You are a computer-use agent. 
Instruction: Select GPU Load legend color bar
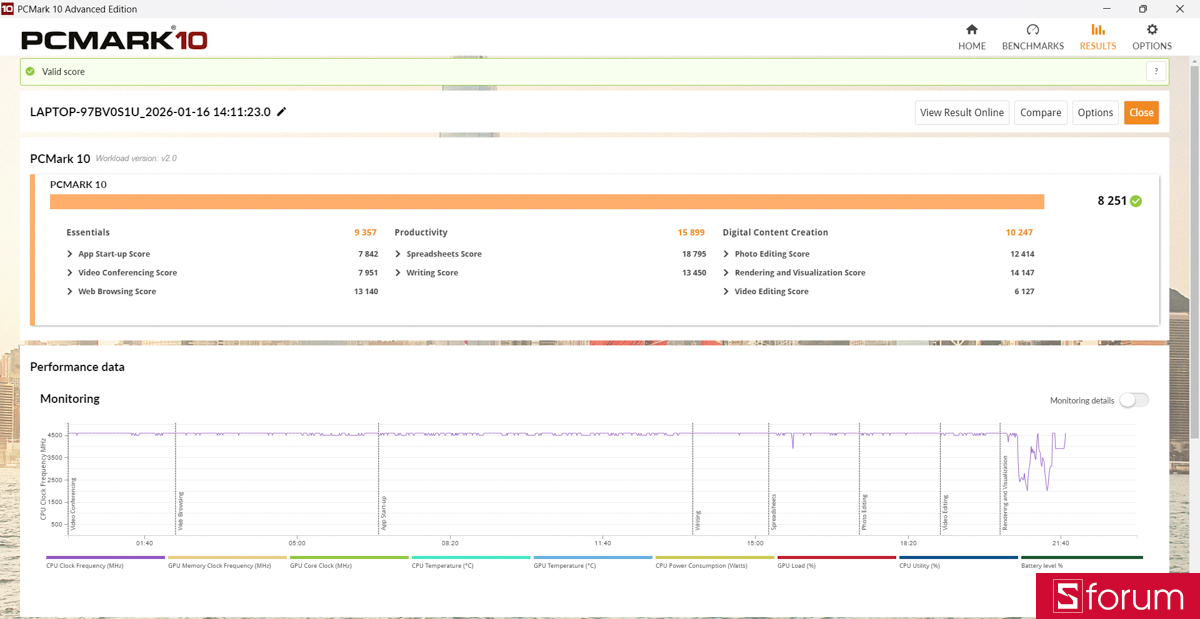click(837, 557)
